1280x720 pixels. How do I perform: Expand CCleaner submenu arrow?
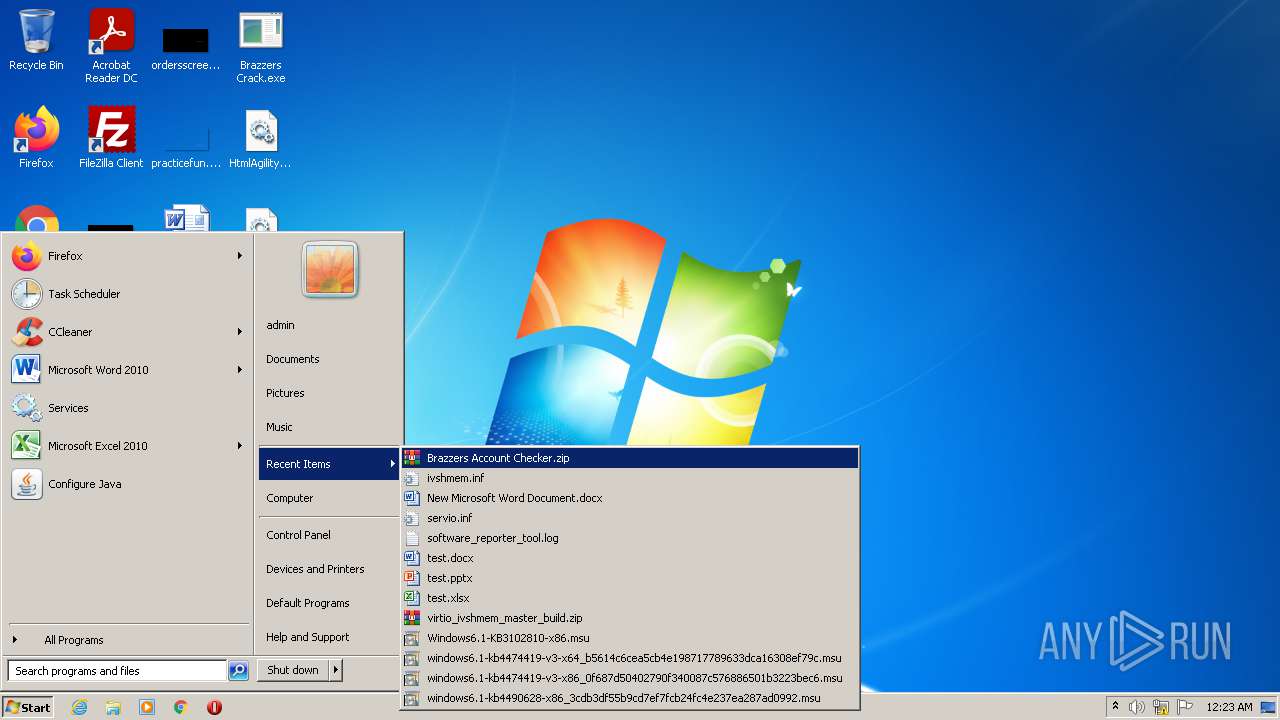(x=240, y=332)
